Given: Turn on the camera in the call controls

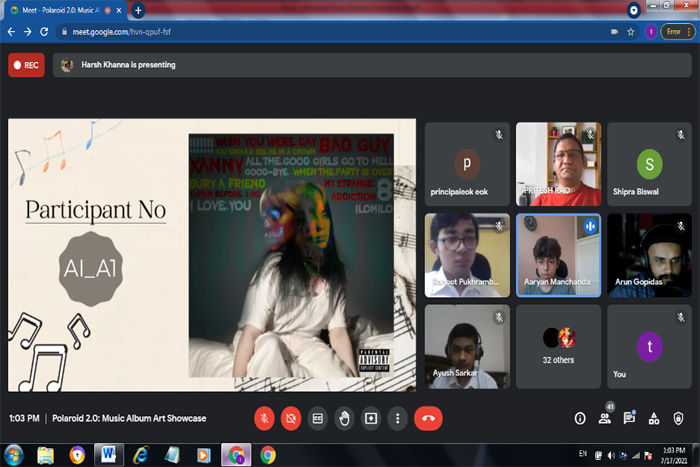Looking at the screenshot, I should [291, 418].
